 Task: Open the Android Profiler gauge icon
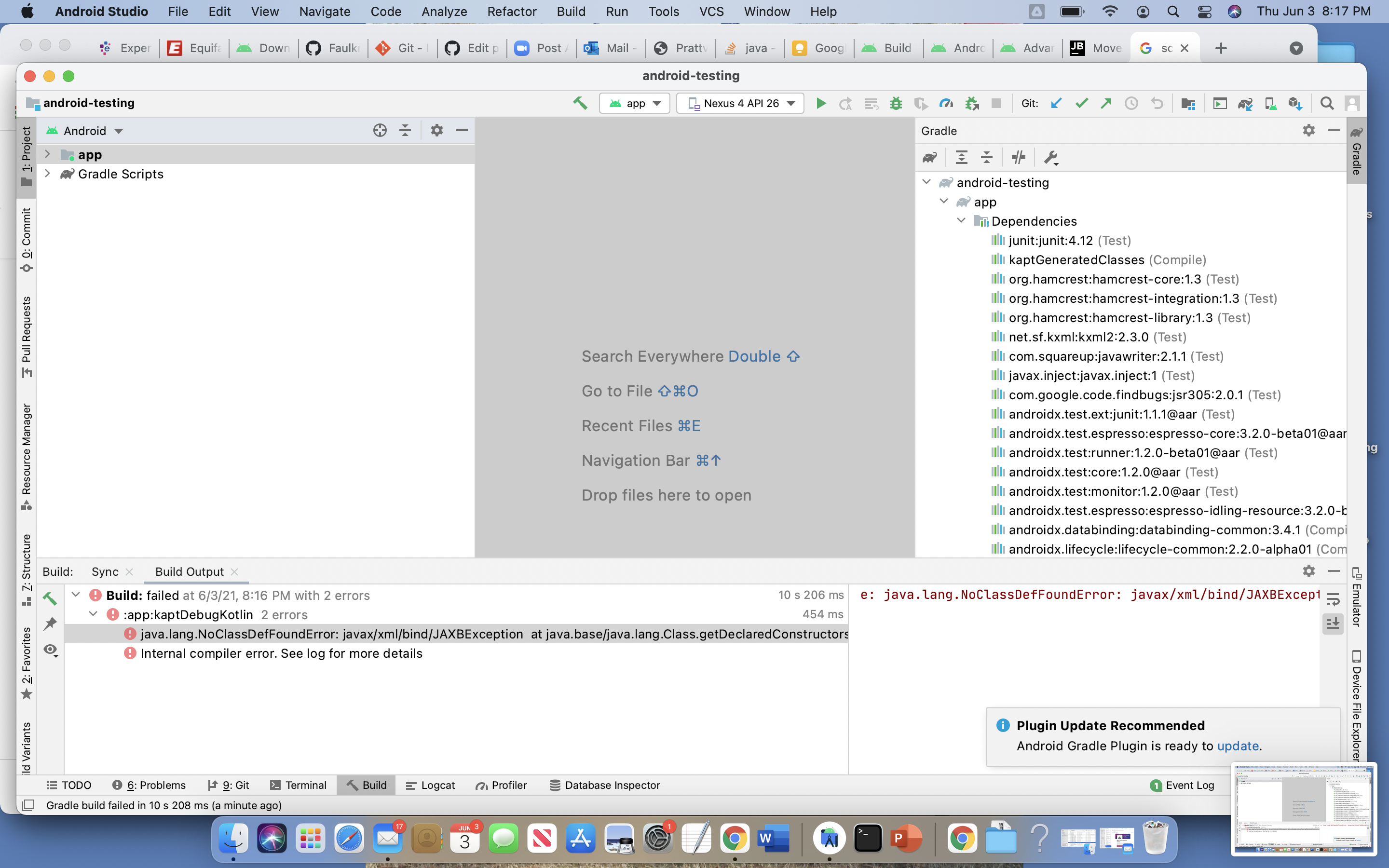946,103
